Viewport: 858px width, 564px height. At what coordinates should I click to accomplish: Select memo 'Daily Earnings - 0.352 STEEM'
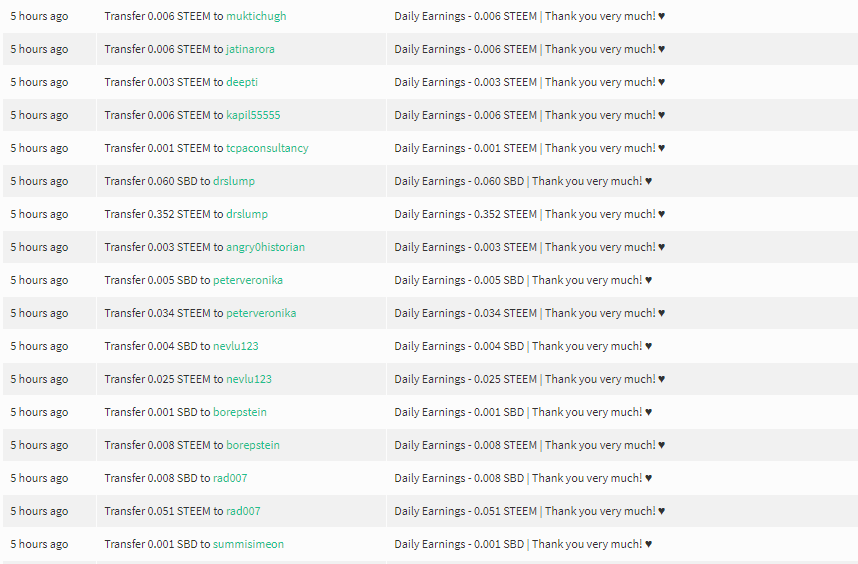click(465, 214)
